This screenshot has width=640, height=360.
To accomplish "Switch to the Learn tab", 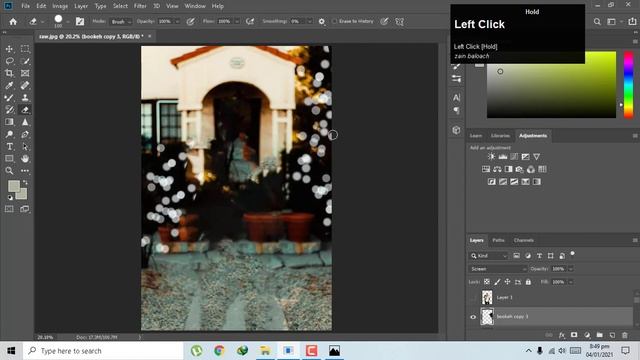I will [476, 136].
